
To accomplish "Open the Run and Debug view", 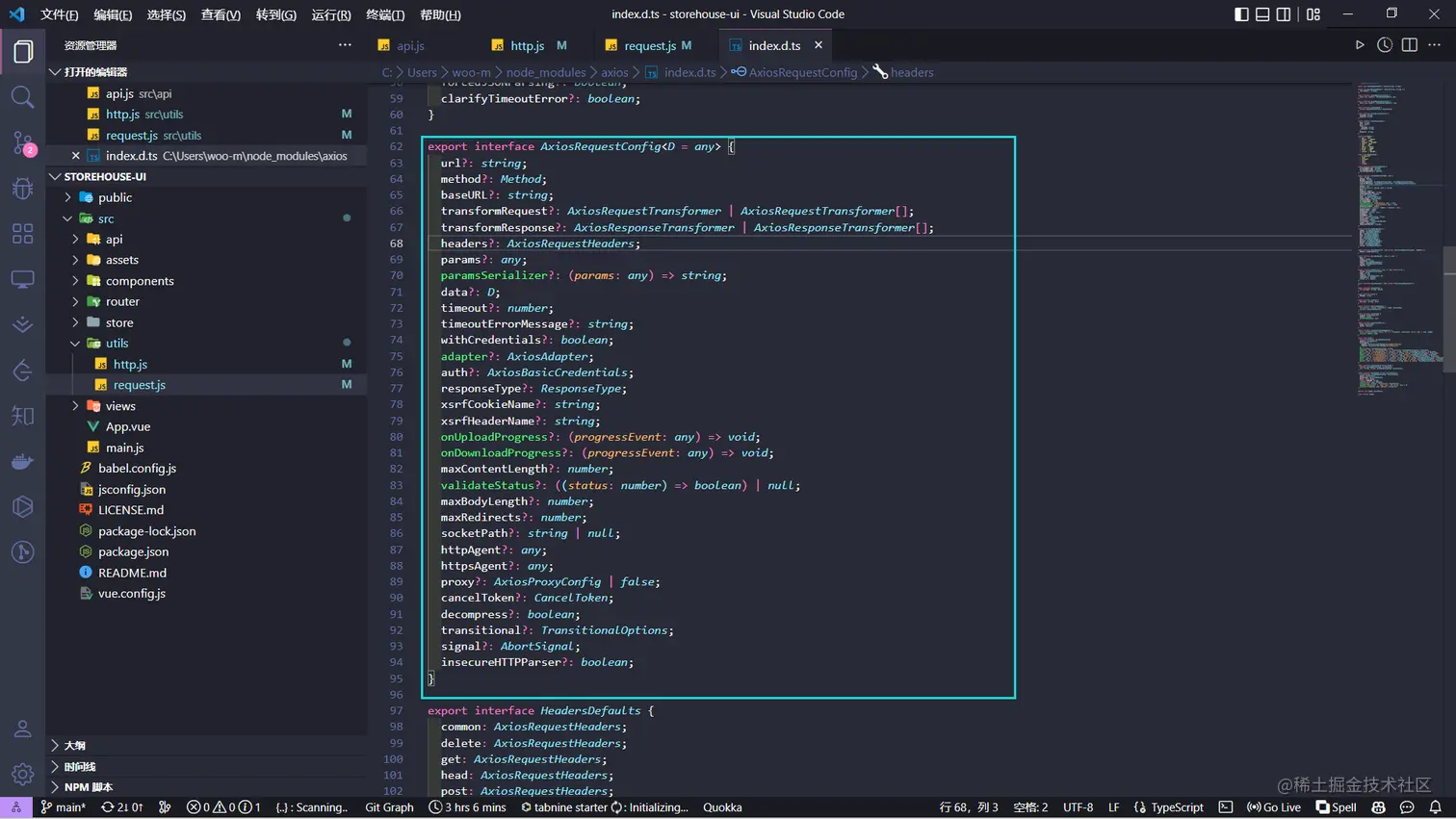I will click(x=22, y=189).
